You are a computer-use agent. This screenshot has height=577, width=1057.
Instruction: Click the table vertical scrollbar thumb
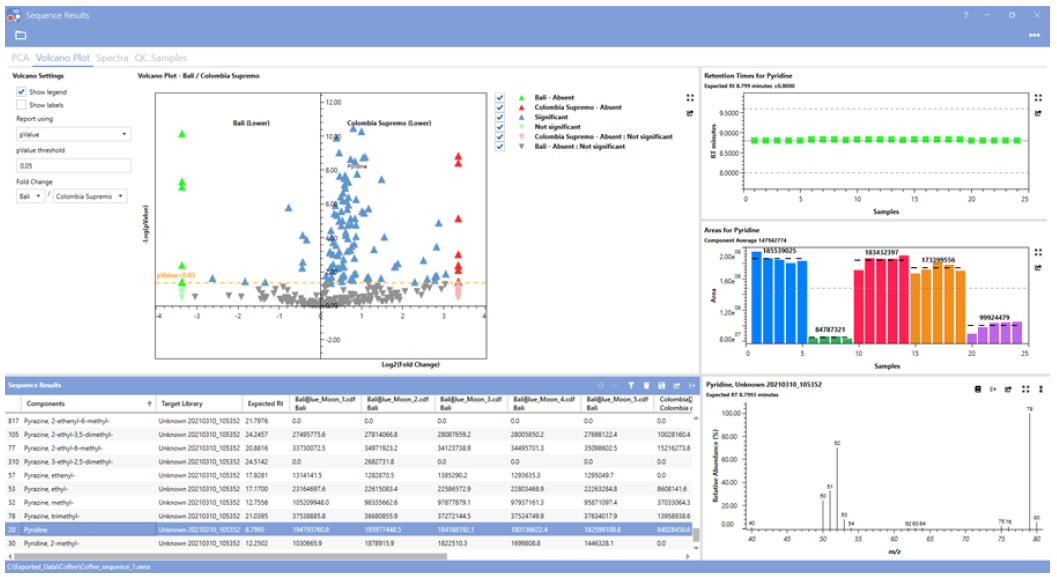(696, 535)
